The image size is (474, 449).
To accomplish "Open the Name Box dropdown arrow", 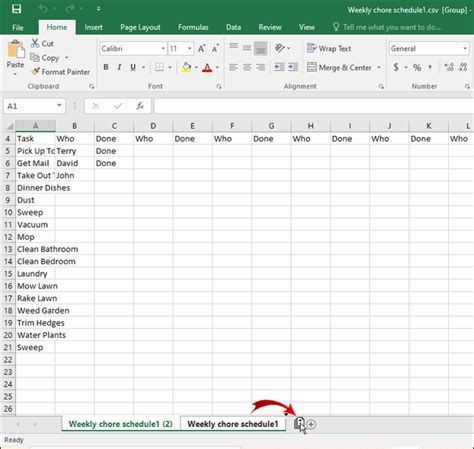I will 59,106.
